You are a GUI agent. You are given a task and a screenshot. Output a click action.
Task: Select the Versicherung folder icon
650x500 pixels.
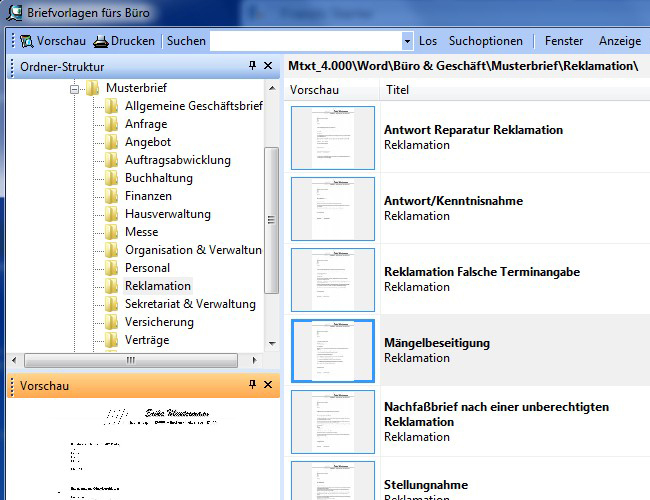click(x=112, y=322)
